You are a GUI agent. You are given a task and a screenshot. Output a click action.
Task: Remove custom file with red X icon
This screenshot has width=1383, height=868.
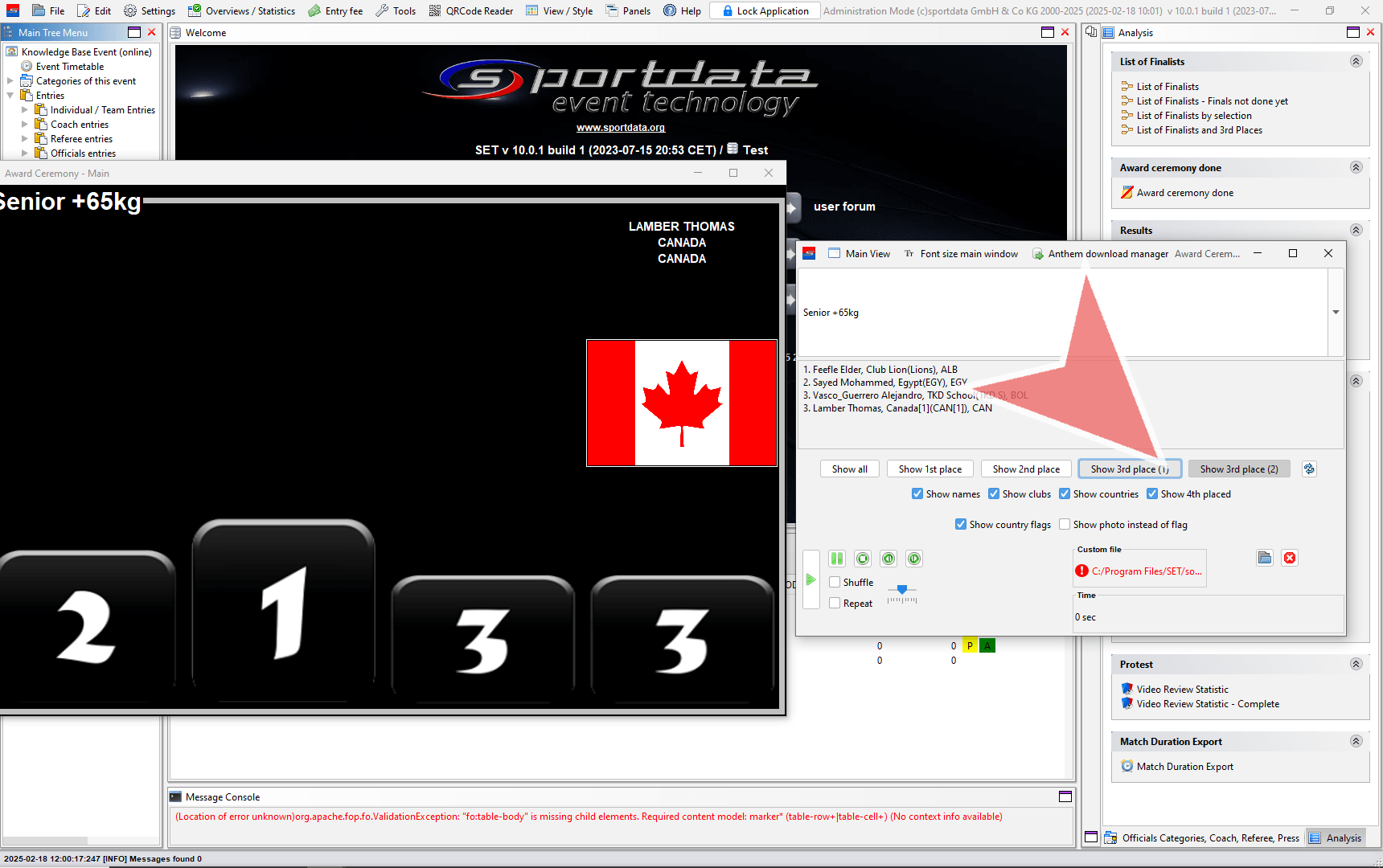[x=1290, y=558]
